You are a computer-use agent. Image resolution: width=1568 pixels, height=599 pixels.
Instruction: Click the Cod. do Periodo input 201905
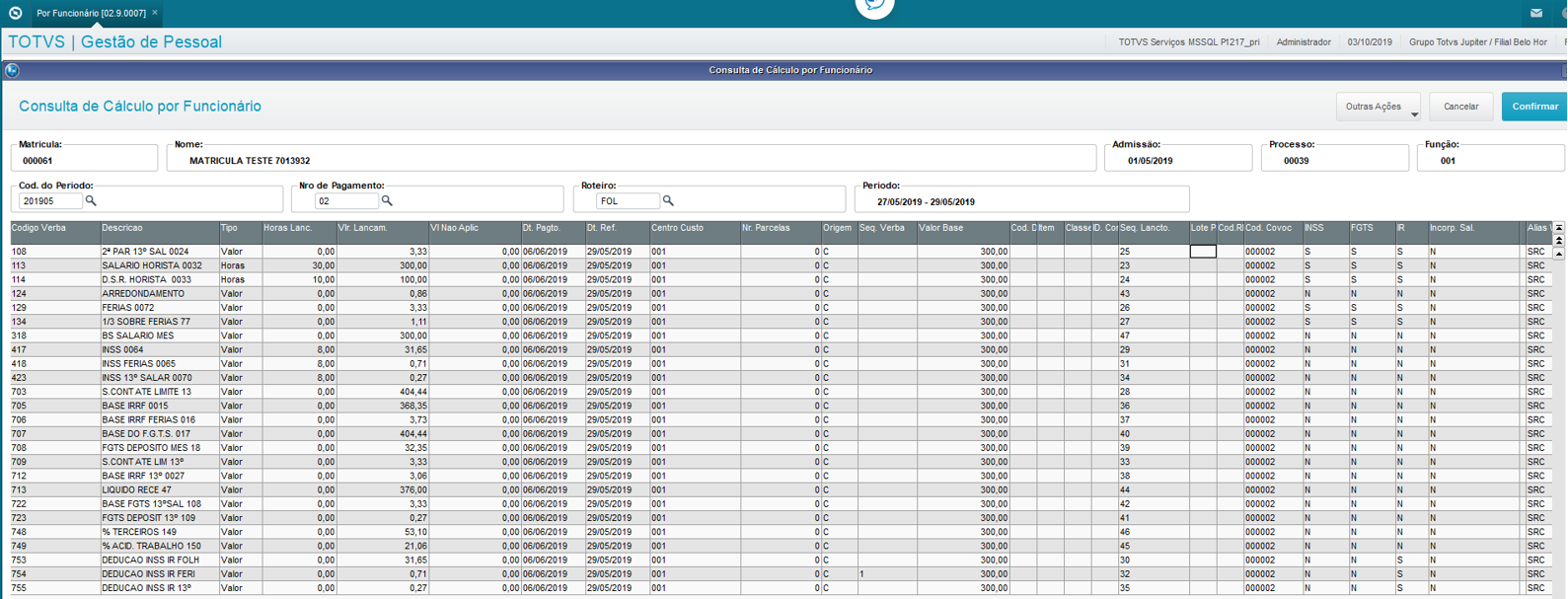point(50,200)
